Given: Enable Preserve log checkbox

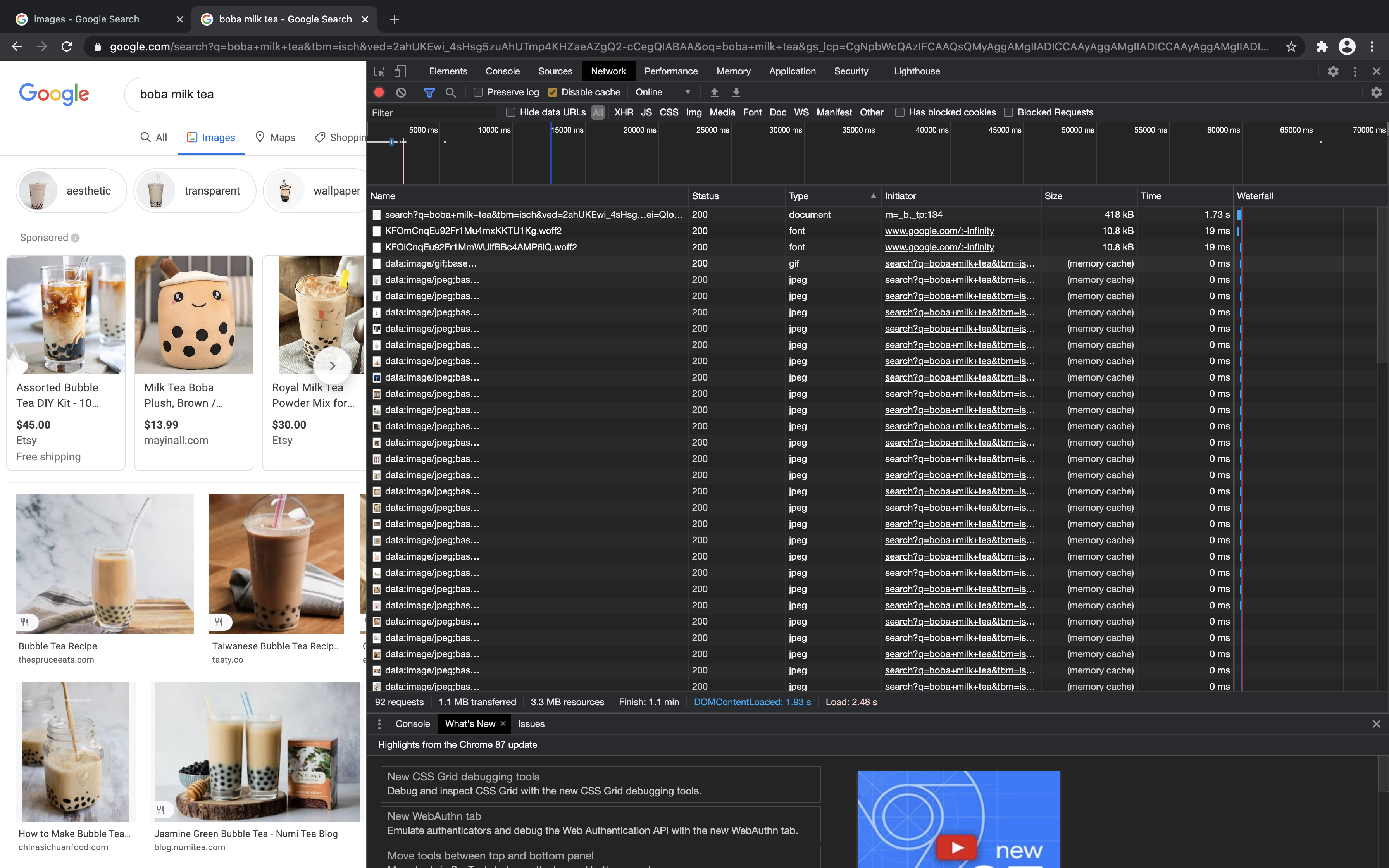Looking at the screenshot, I should pyautogui.click(x=478, y=92).
